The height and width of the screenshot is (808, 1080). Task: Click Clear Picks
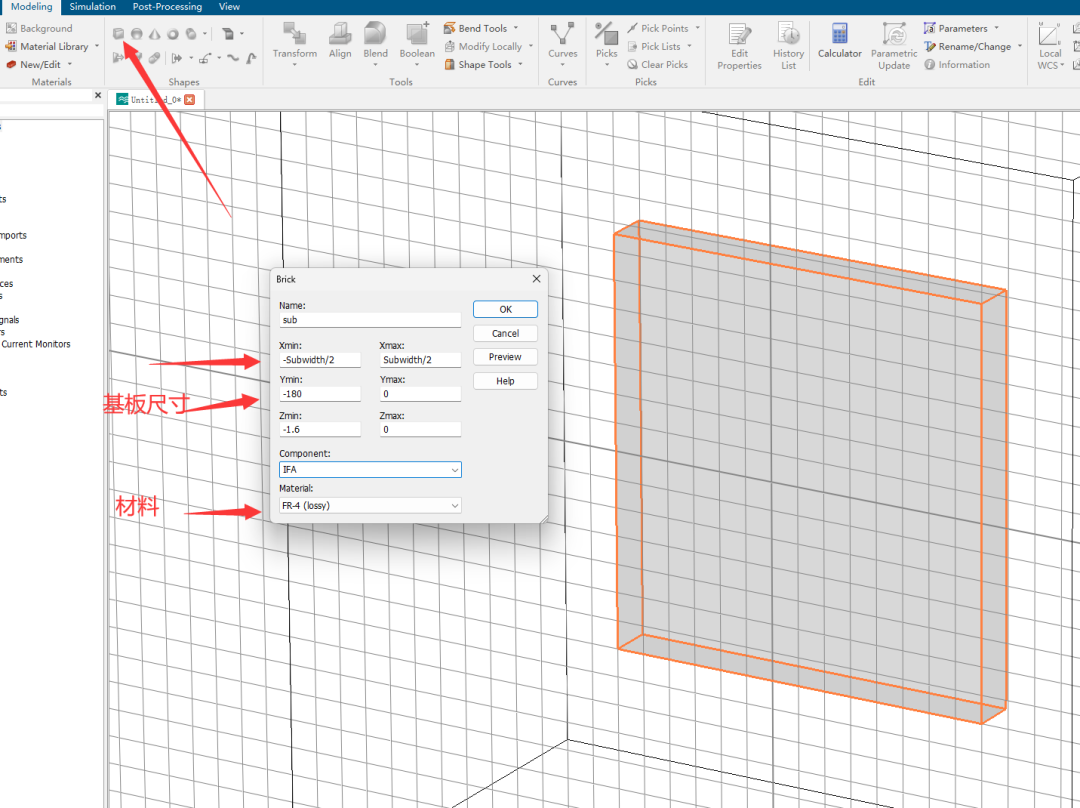point(658,64)
